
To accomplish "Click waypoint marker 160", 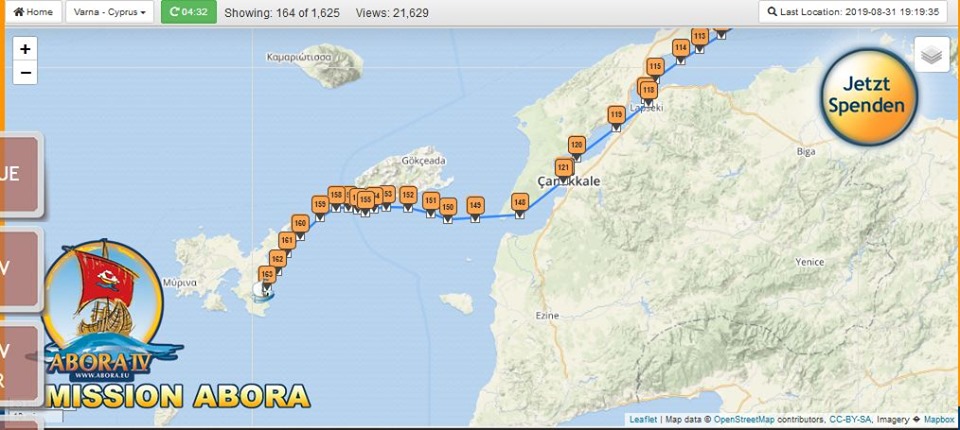I will click(300, 224).
